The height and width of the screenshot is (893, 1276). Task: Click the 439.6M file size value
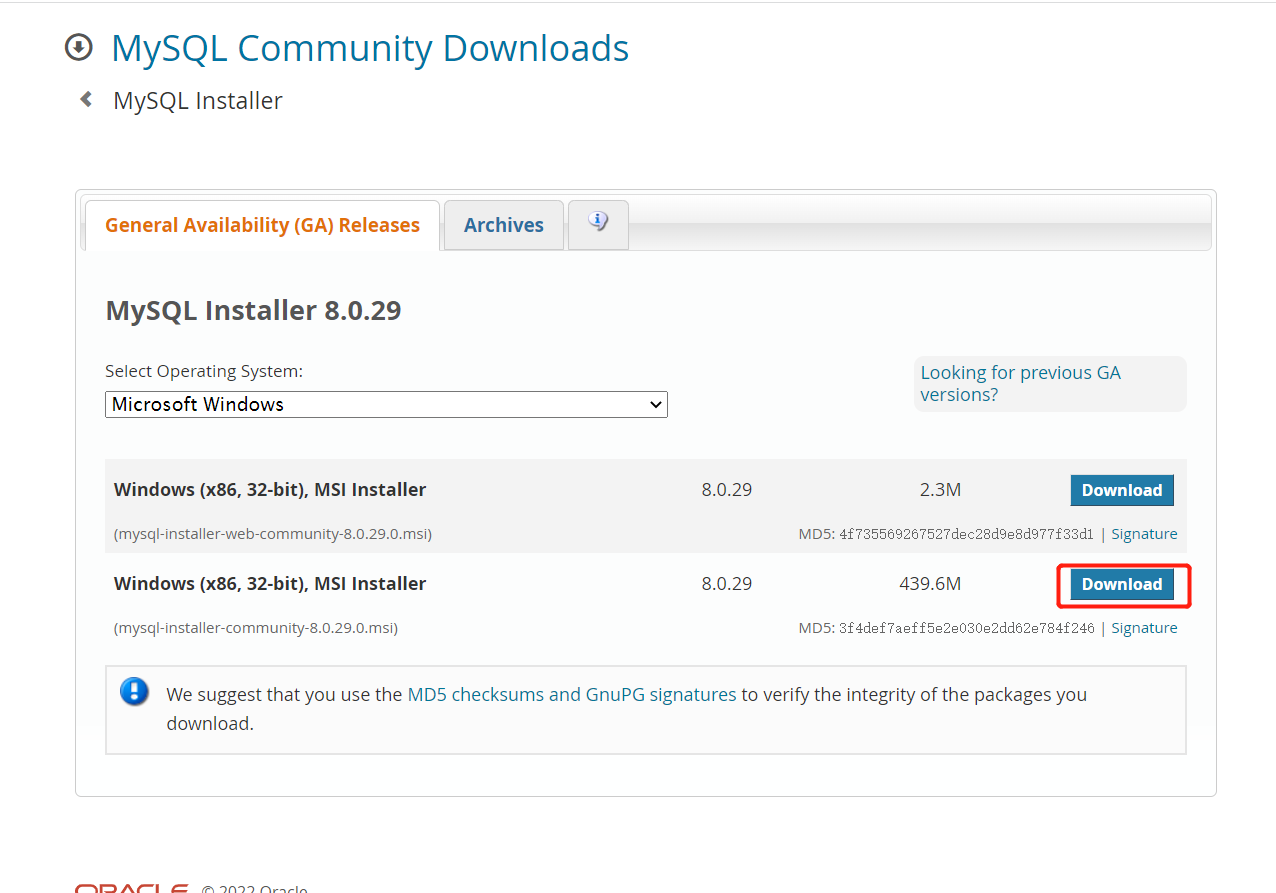930,584
